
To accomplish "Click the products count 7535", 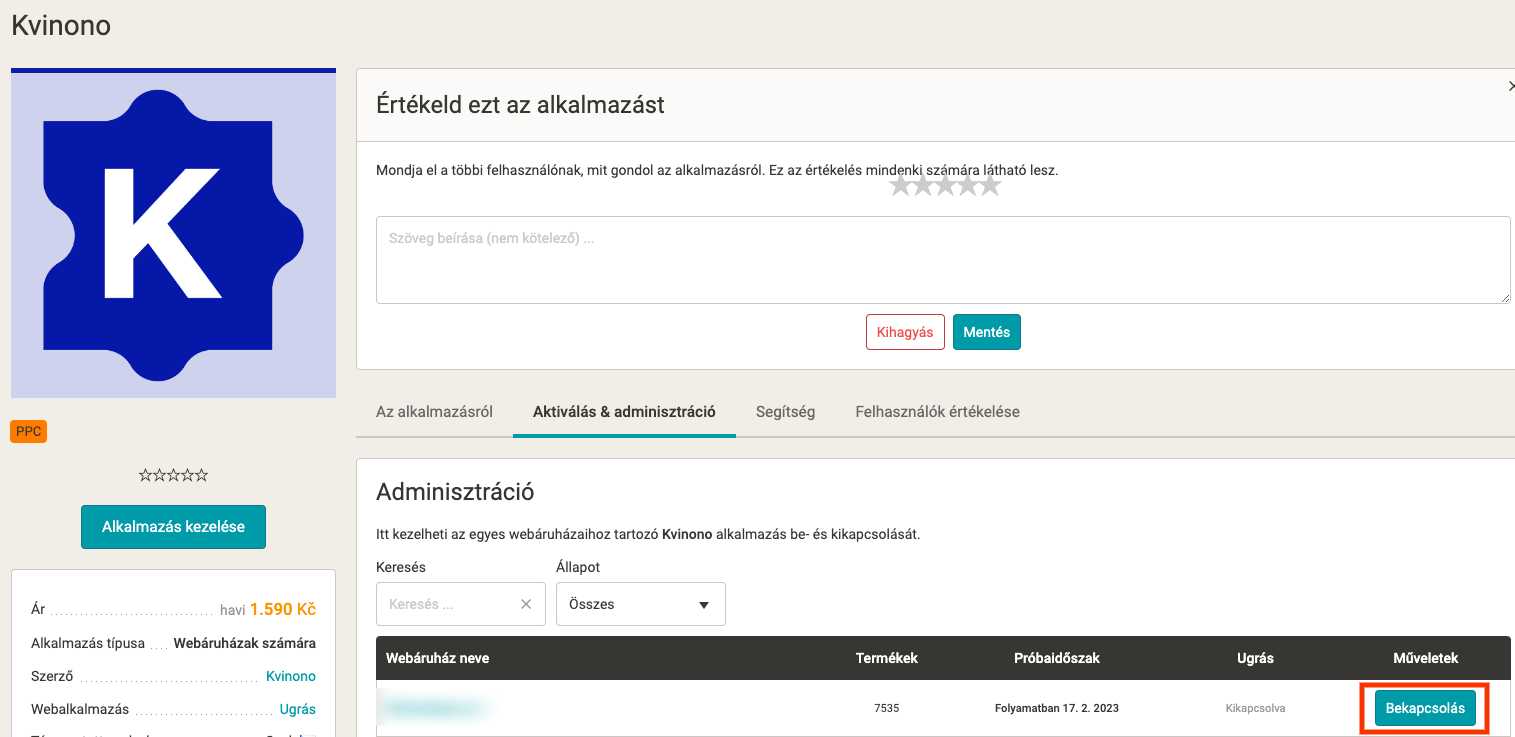I will pos(887,708).
